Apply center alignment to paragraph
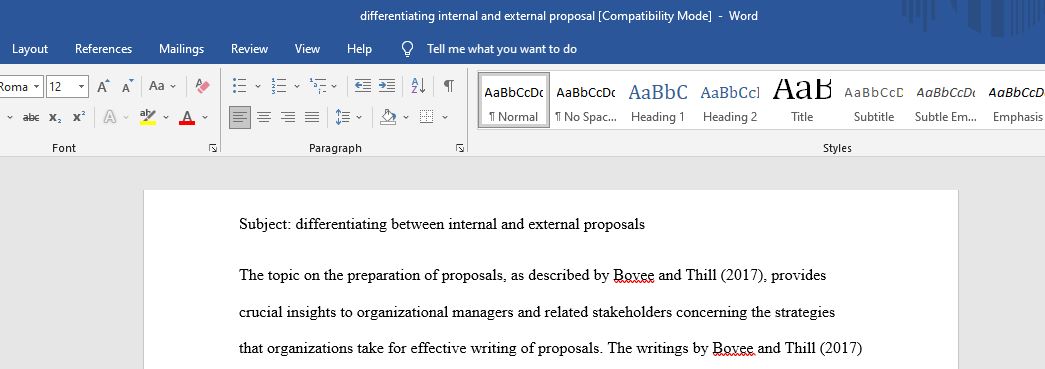 (264, 117)
